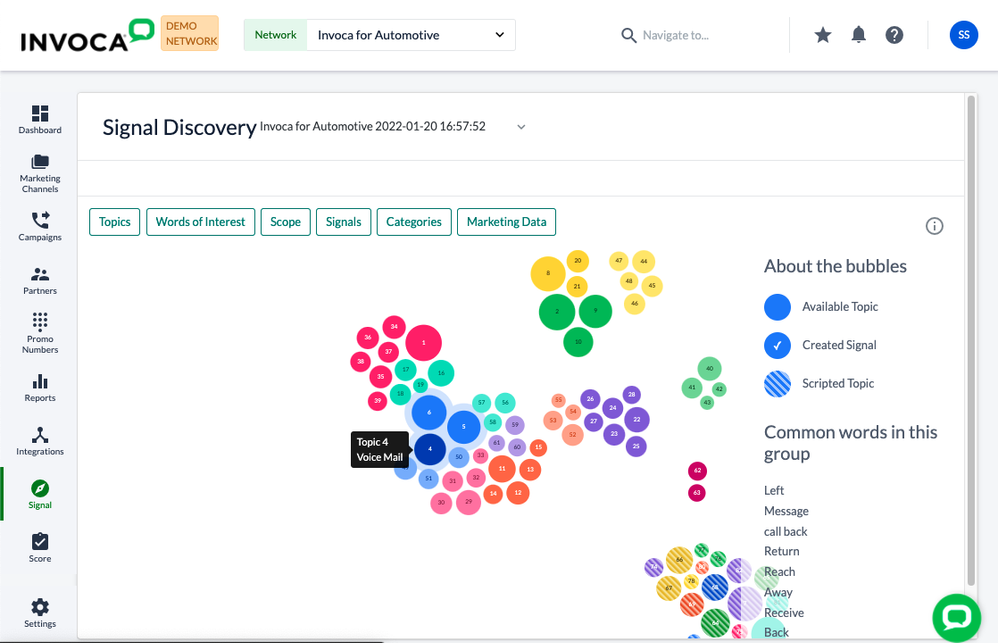
Task: Click the info icon above the legend
Action: (934, 226)
